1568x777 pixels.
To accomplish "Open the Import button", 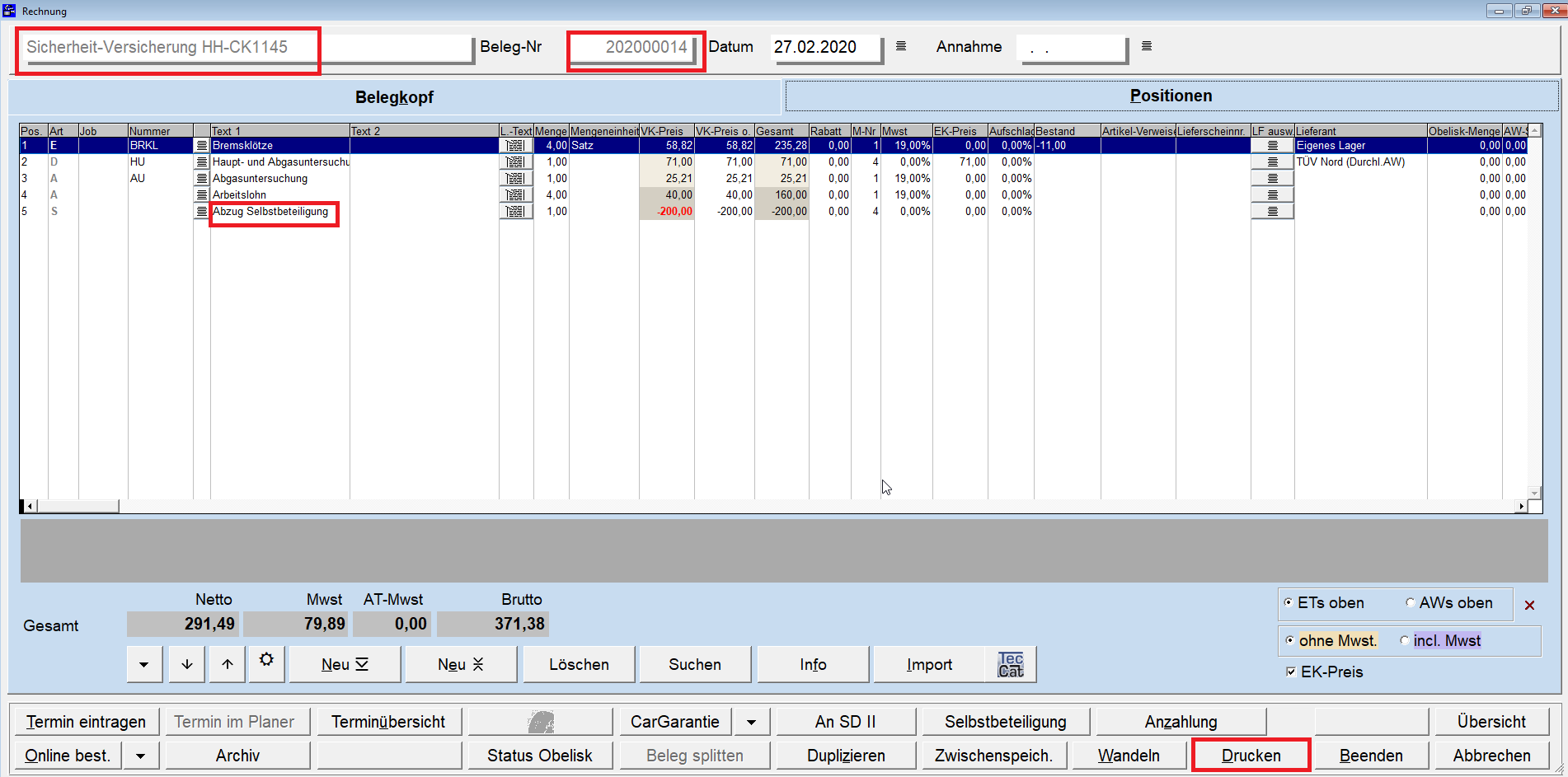I will click(929, 664).
